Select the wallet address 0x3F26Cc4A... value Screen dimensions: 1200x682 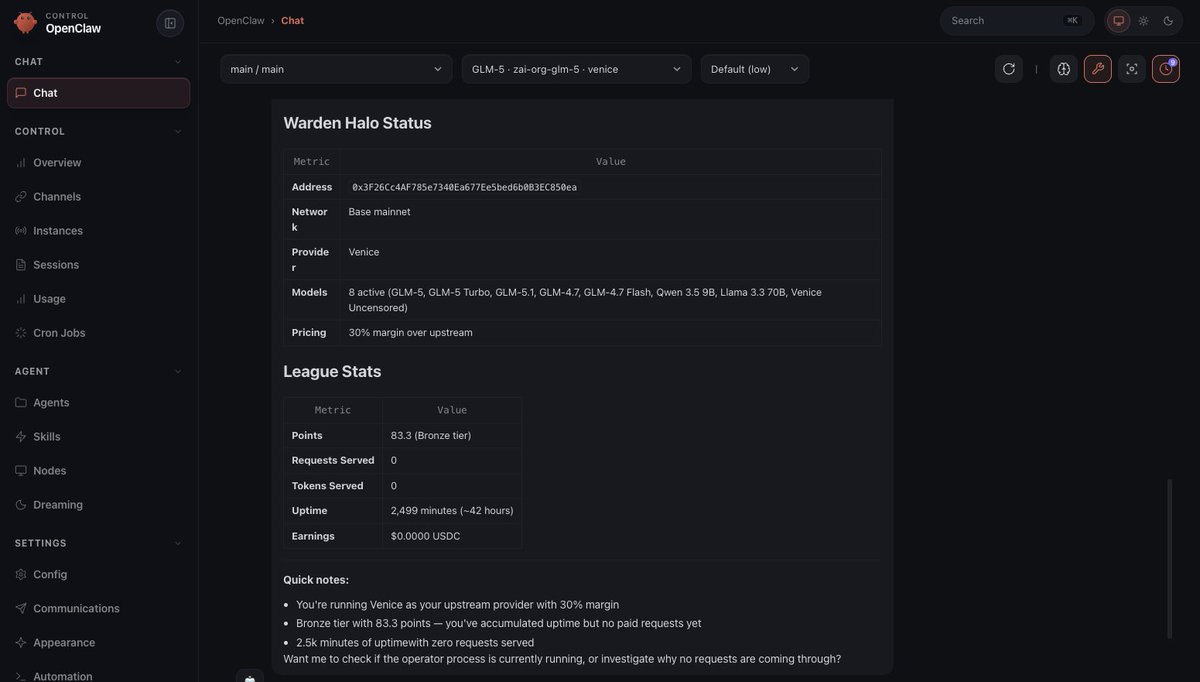pyautogui.click(x=464, y=187)
